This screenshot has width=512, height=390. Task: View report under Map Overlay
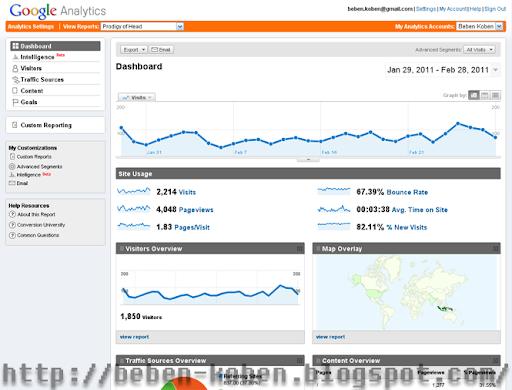[x=330, y=337]
